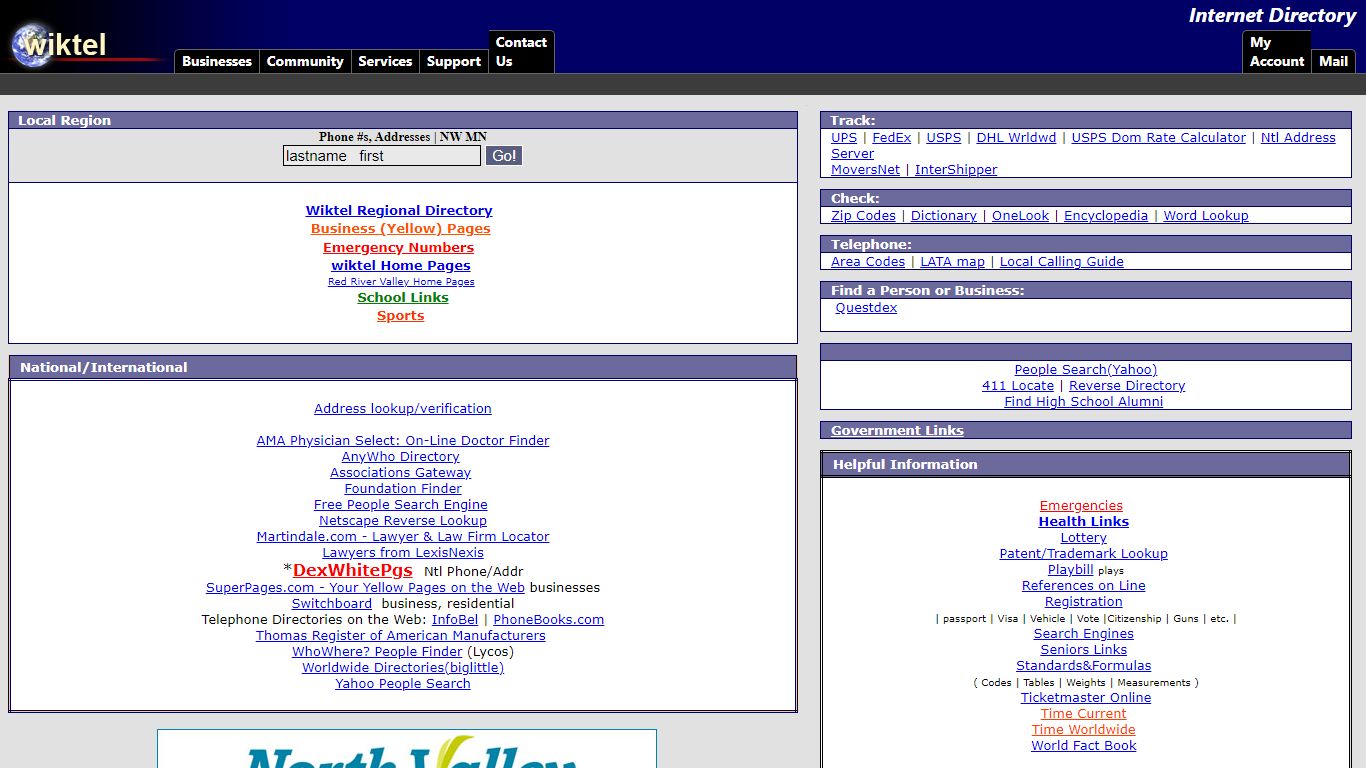Open the Government Links heading link
1366x768 pixels.
pos(897,431)
